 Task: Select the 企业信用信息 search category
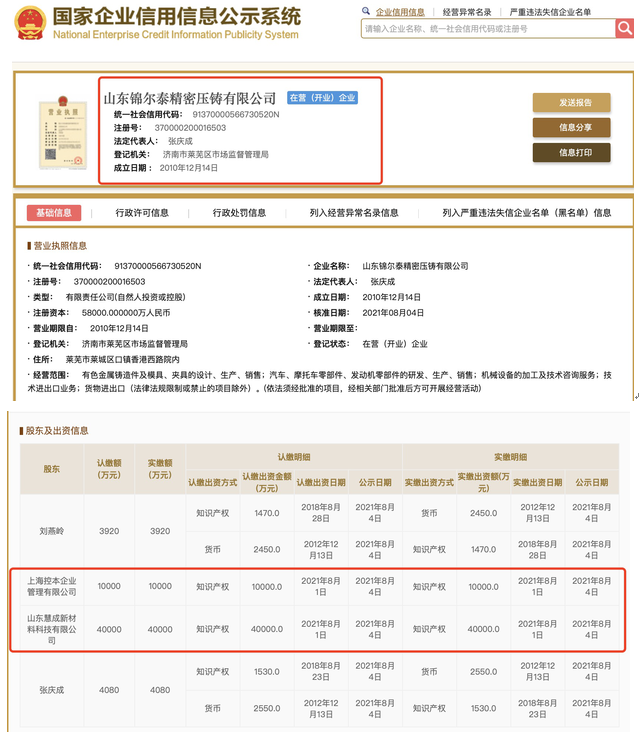tap(400, 12)
